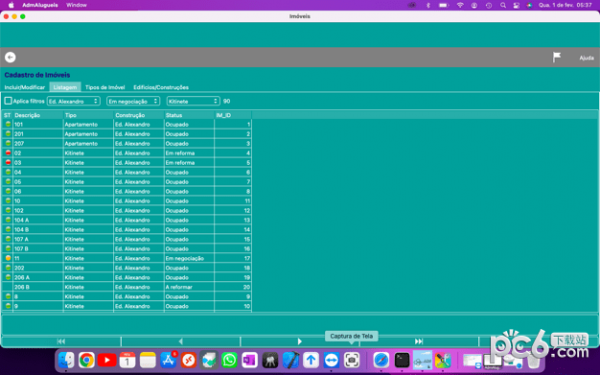Click the 'Em negociação' cell in row 11

coord(189,258)
